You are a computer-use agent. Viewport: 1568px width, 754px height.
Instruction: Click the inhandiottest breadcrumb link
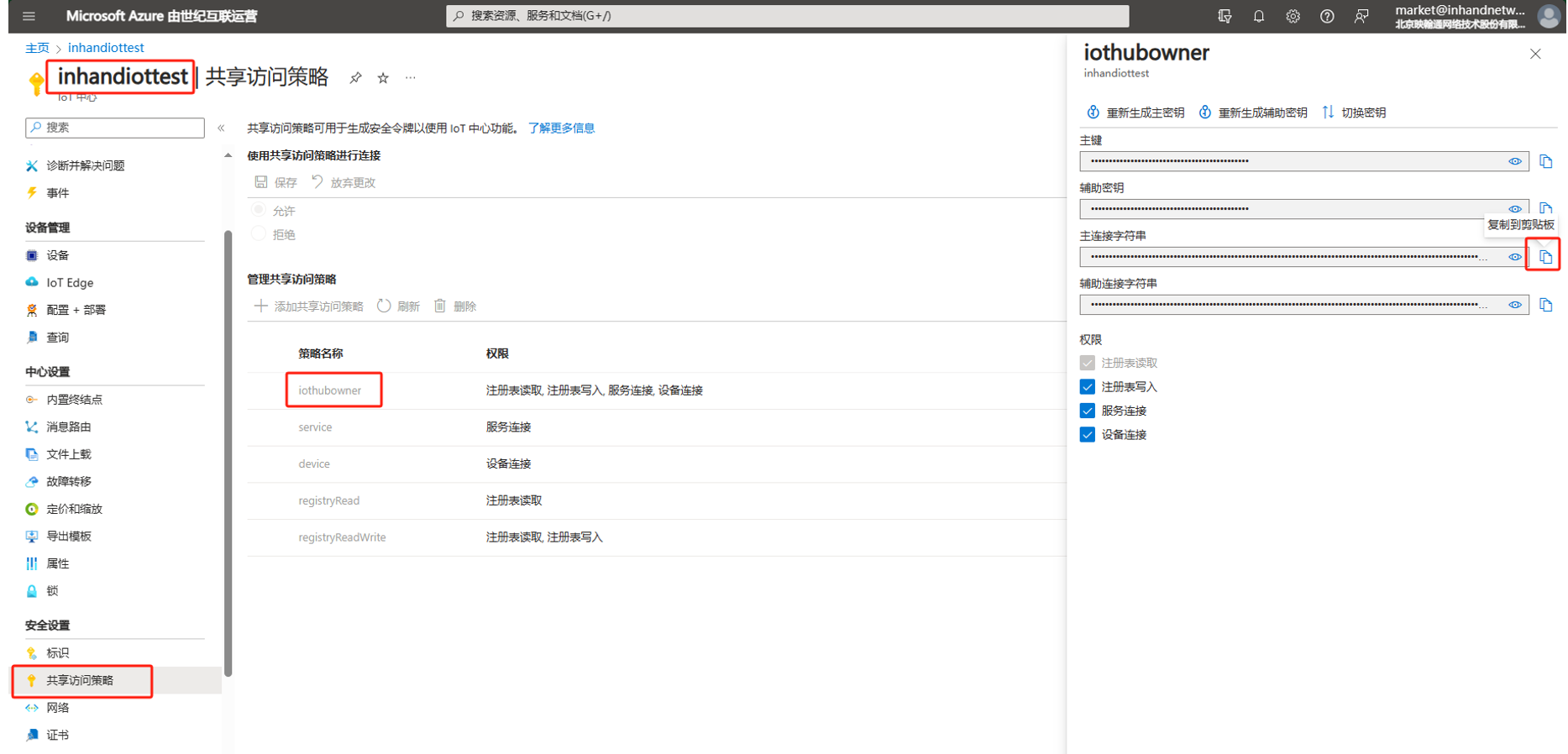click(106, 48)
